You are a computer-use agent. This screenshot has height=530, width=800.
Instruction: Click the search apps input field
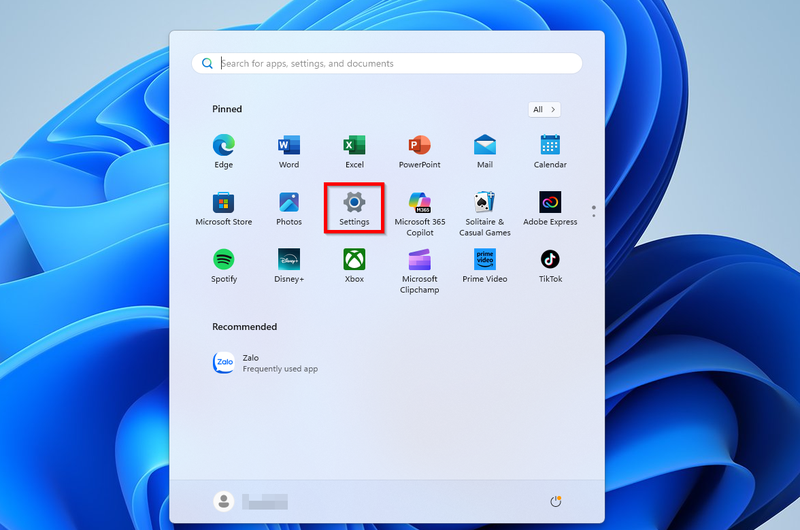coord(387,63)
